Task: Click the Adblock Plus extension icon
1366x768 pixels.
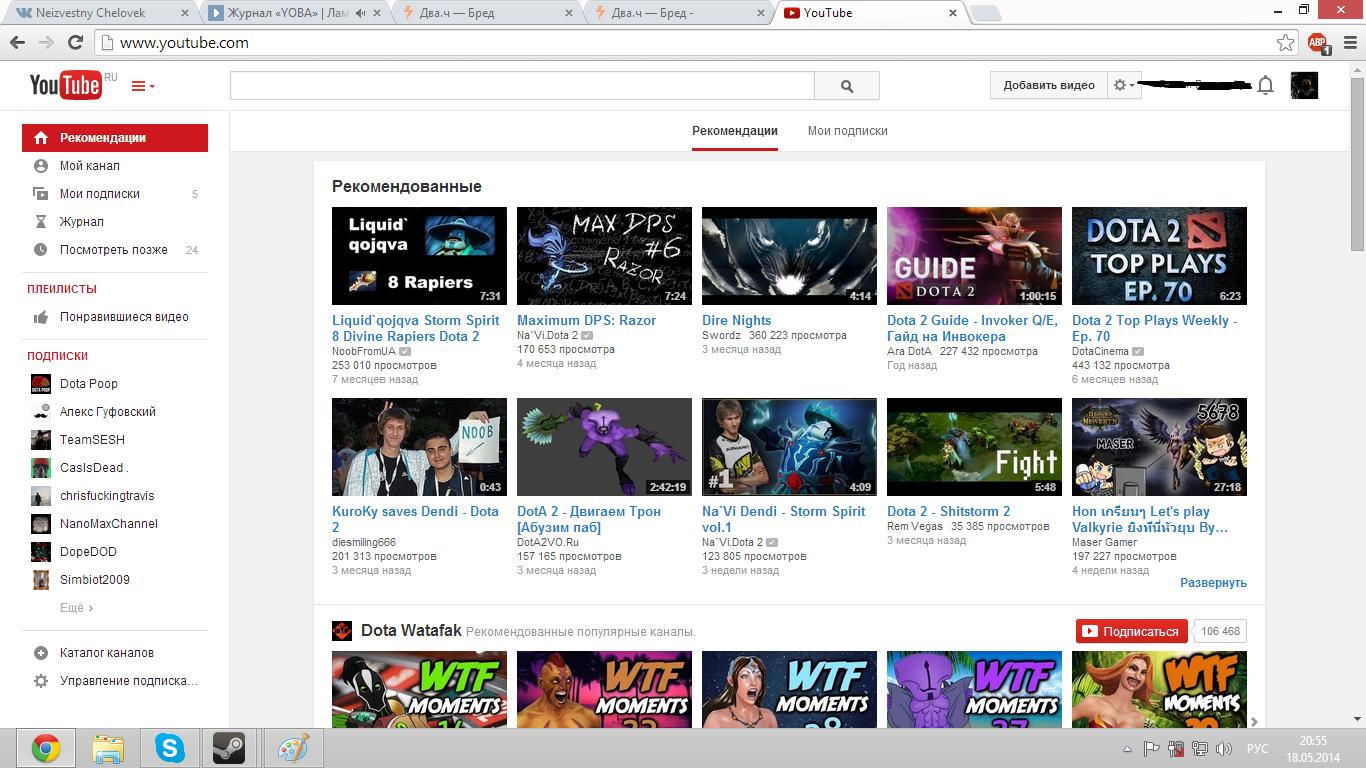Action: [1317, 43]
